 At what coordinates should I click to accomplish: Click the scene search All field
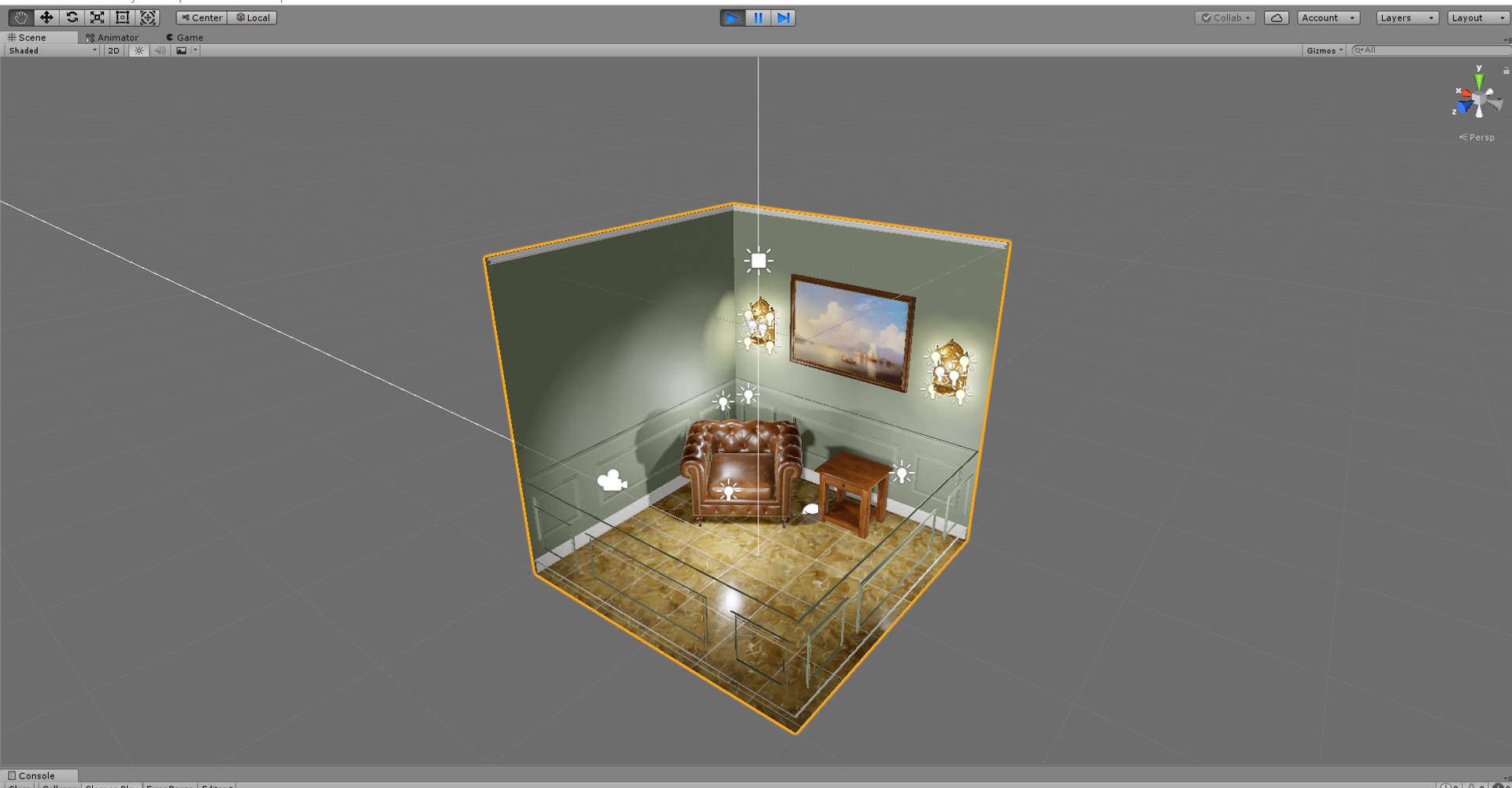point(1430,50)
